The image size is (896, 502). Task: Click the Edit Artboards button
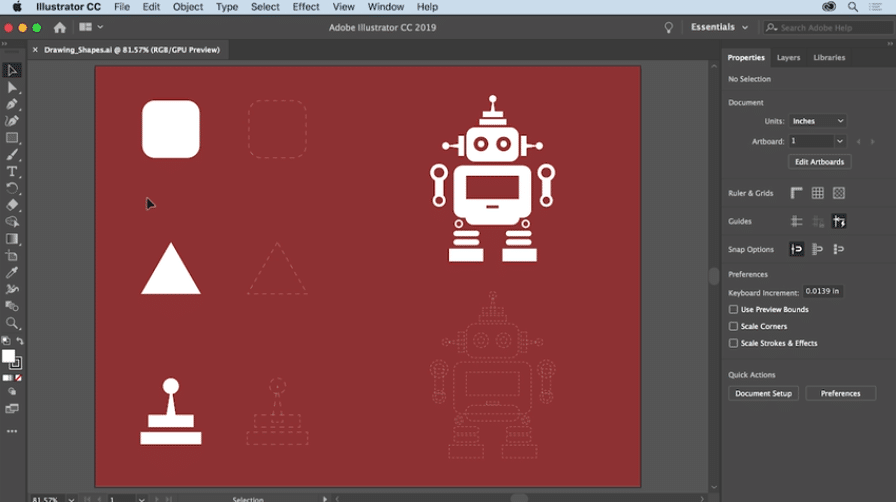click(x=820, y=162)
